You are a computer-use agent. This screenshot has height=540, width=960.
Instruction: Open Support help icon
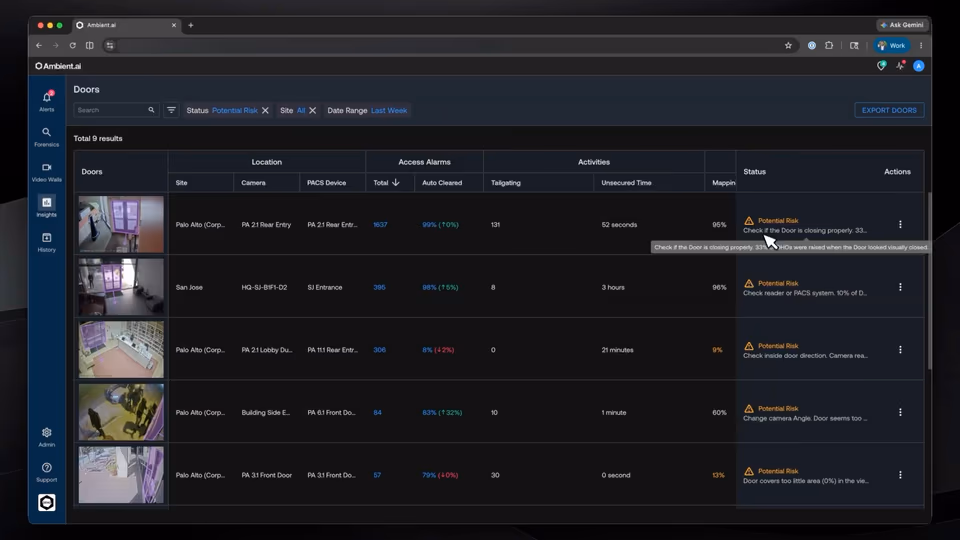click(47, 472)
